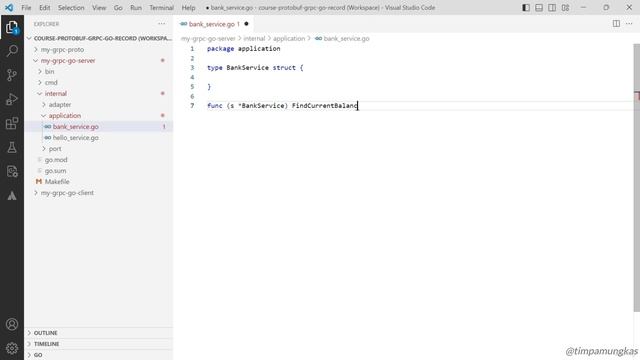Toggle secondary side bar layout icon
The image size is (640, 360).
point(552,7)
